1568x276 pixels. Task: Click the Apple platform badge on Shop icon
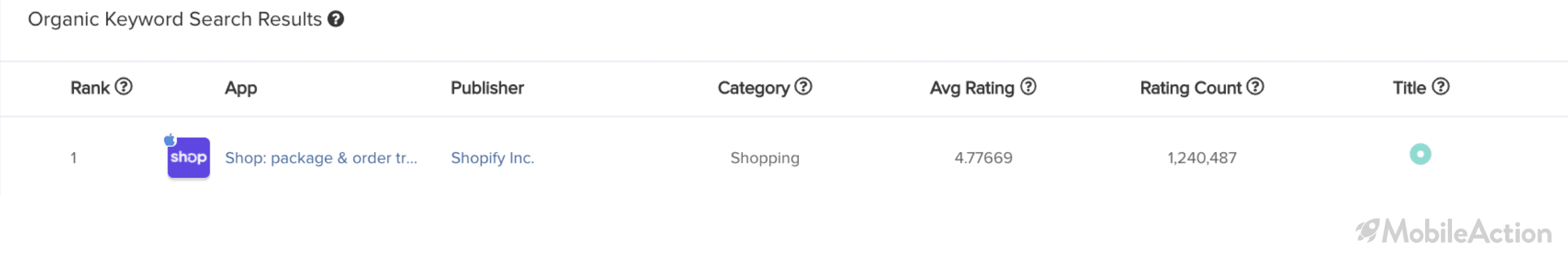tap(170, 140)
